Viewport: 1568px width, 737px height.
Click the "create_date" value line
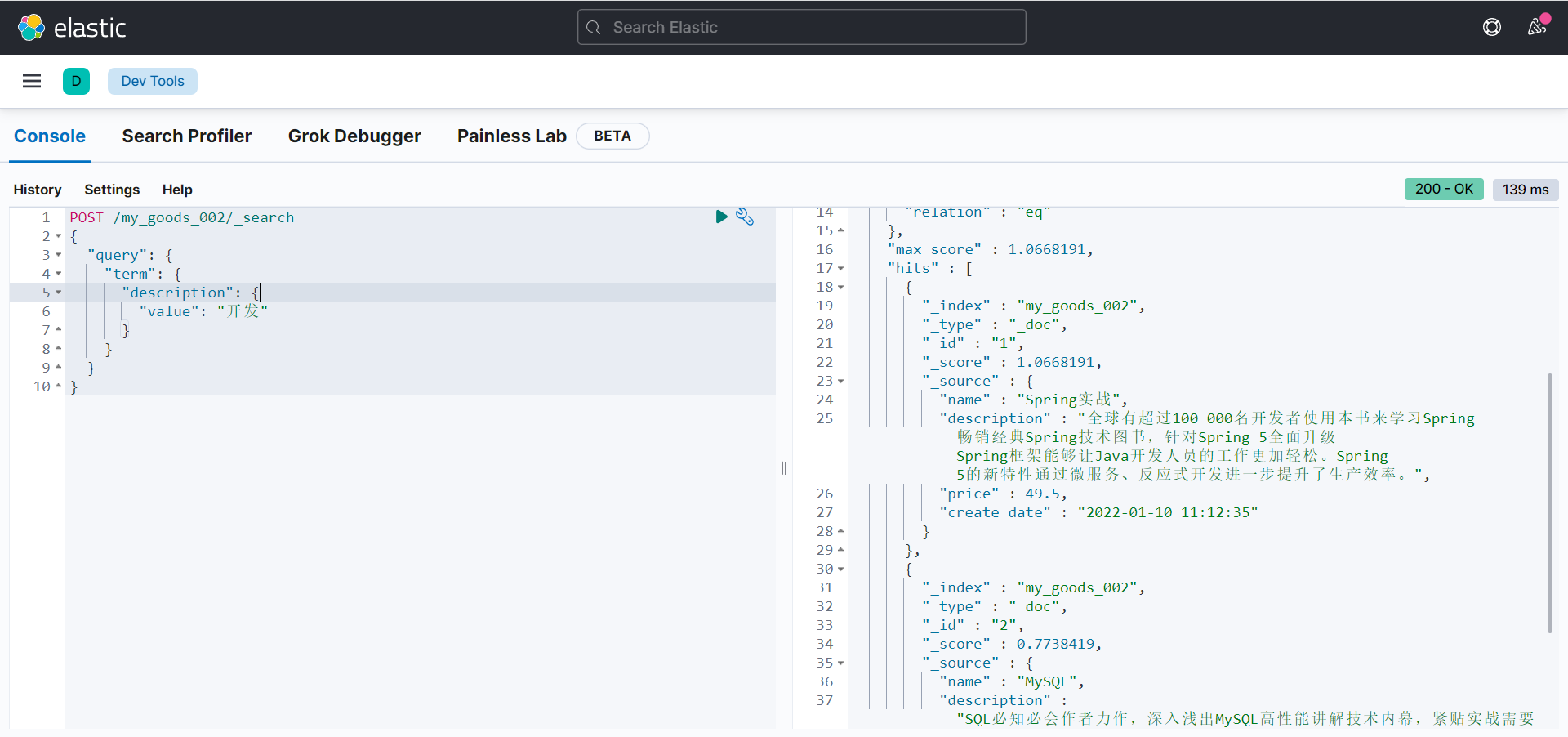(1098, 512)
